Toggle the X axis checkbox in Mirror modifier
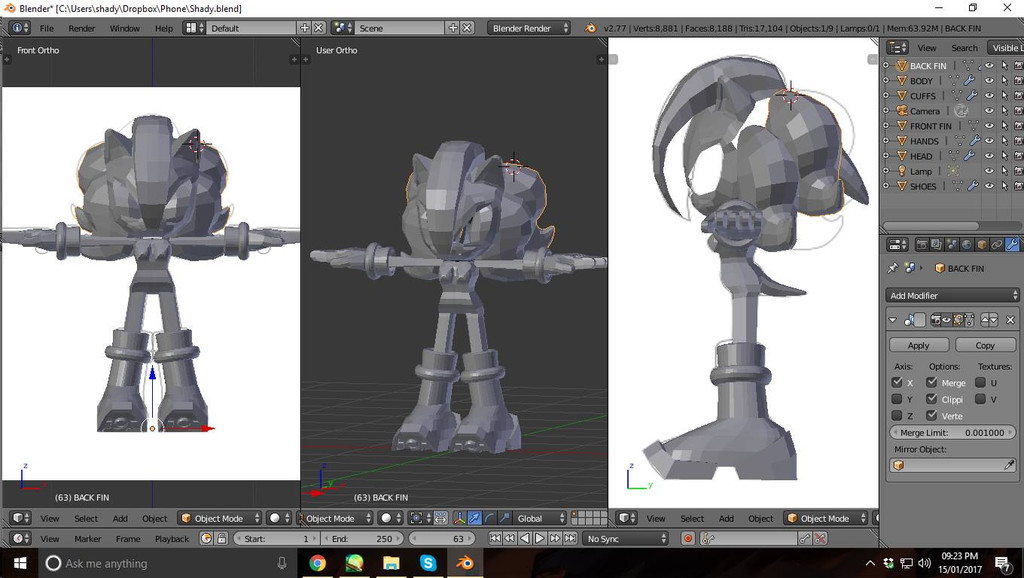Screen dimensions: 1024x578 (x=897, y=383)
